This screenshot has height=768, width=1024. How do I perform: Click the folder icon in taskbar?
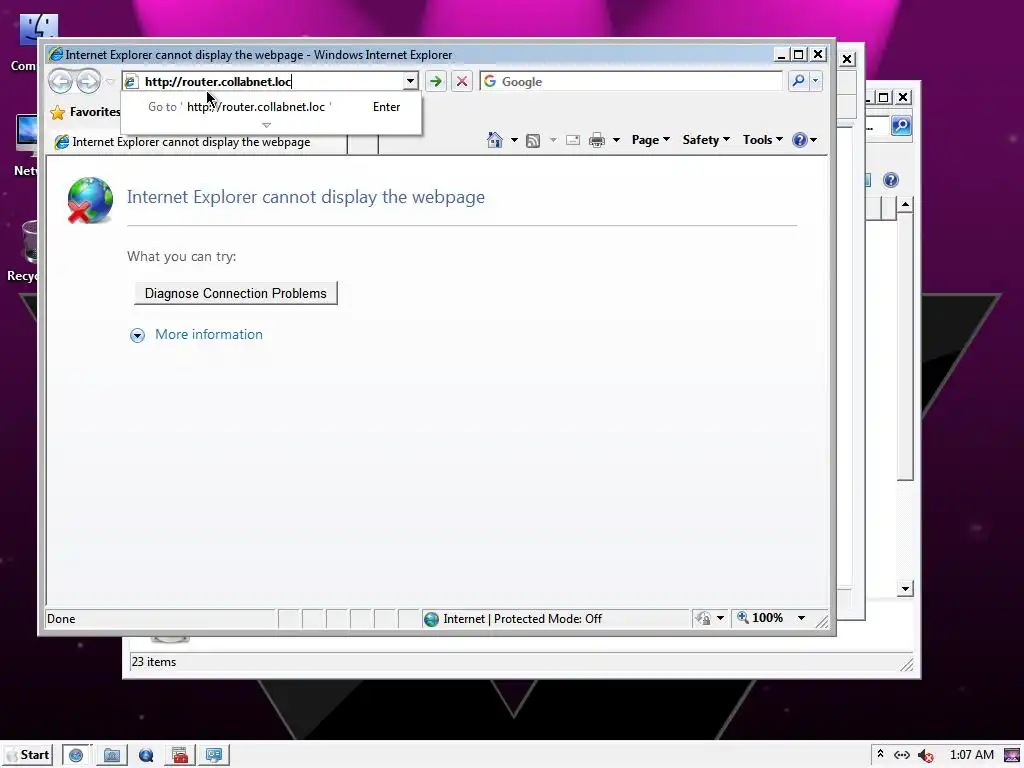point(112,756)
